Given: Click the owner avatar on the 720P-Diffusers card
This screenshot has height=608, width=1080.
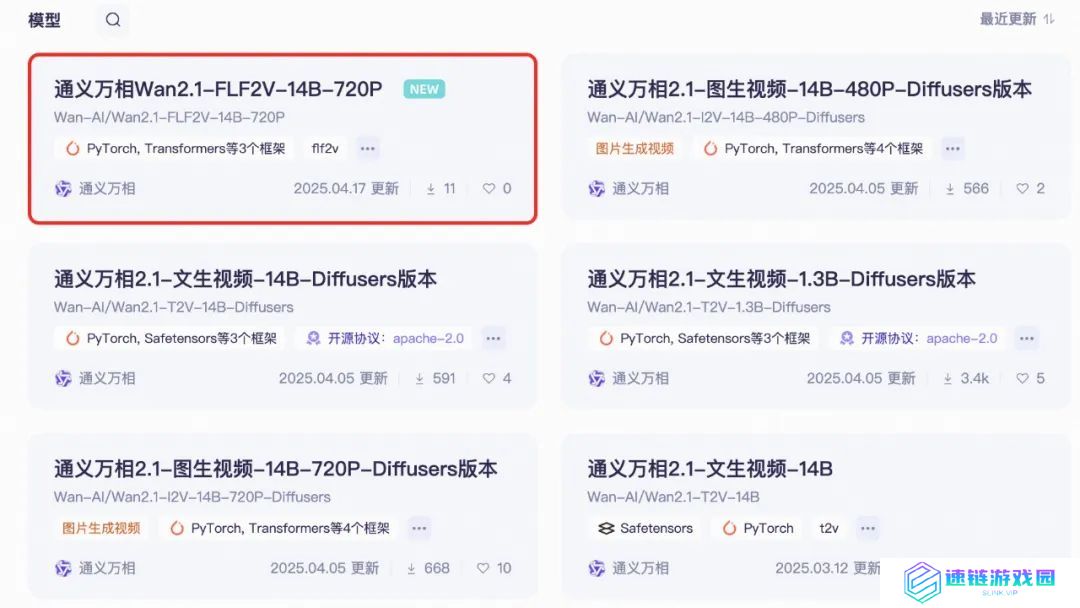Looking at the screenshot, I should 63,569.
